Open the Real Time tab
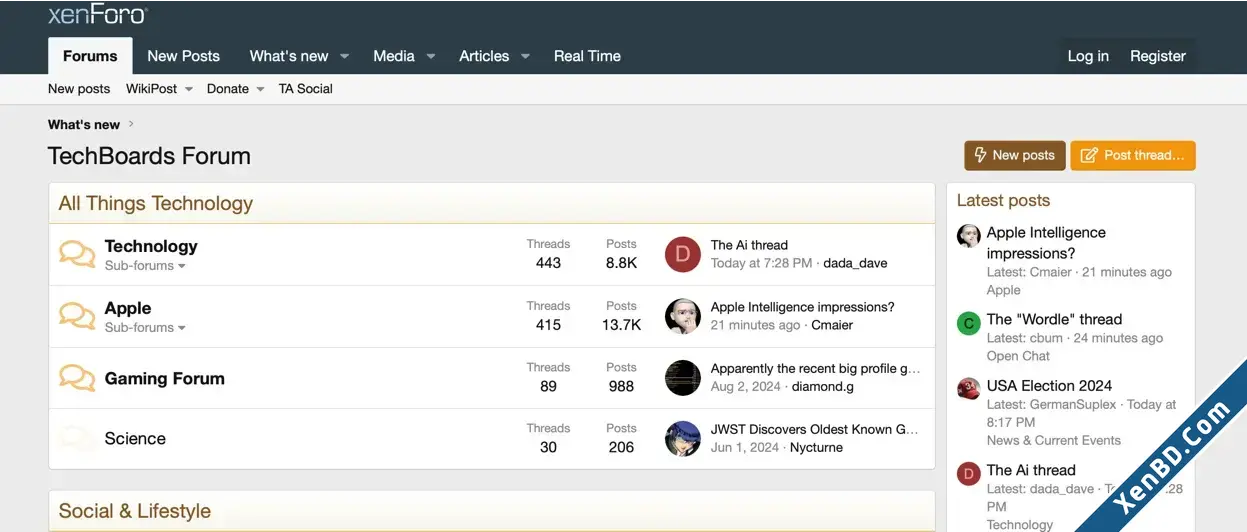 587,56
